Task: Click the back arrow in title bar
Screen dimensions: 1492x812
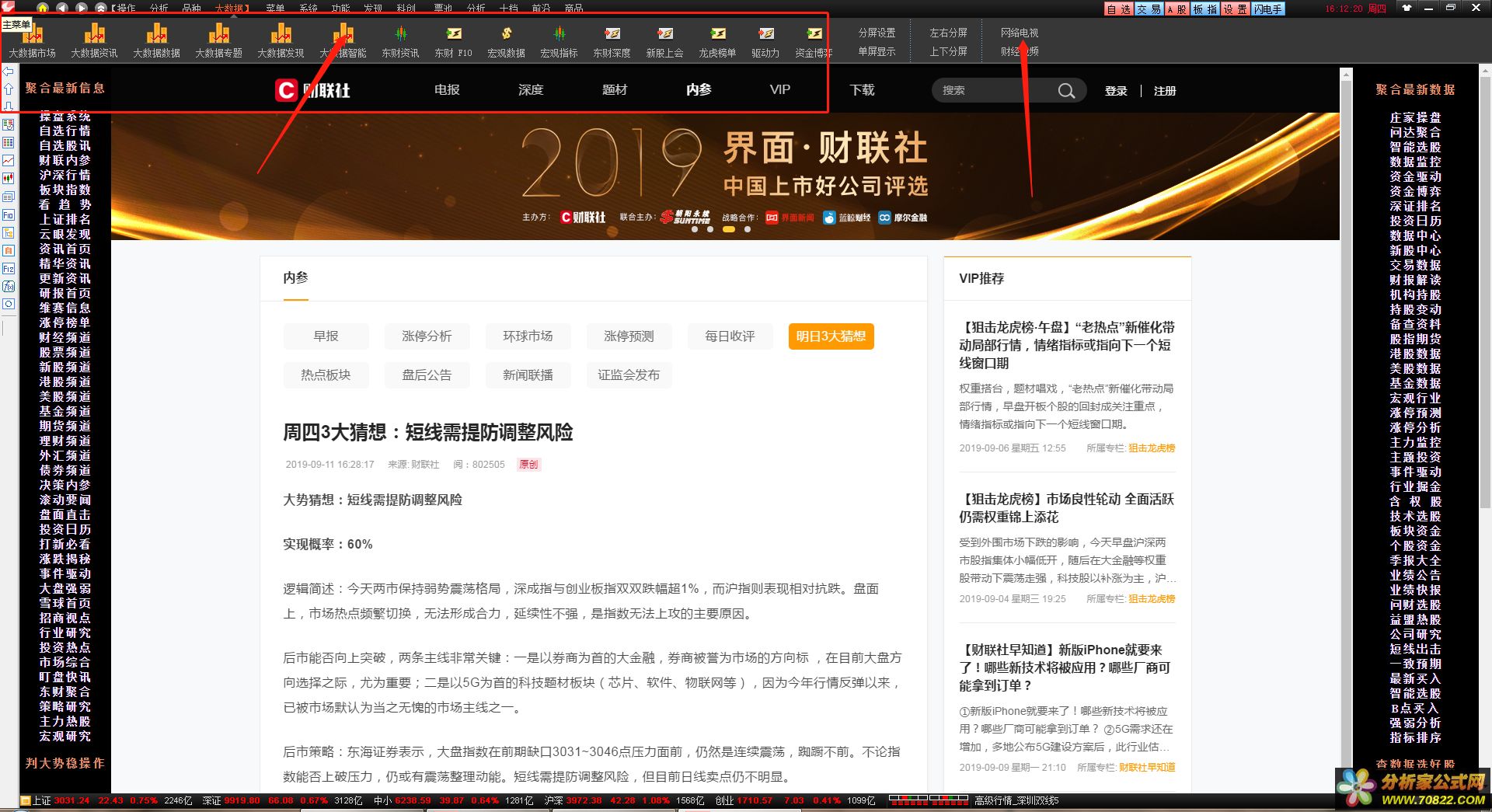Action: [62, 8]
